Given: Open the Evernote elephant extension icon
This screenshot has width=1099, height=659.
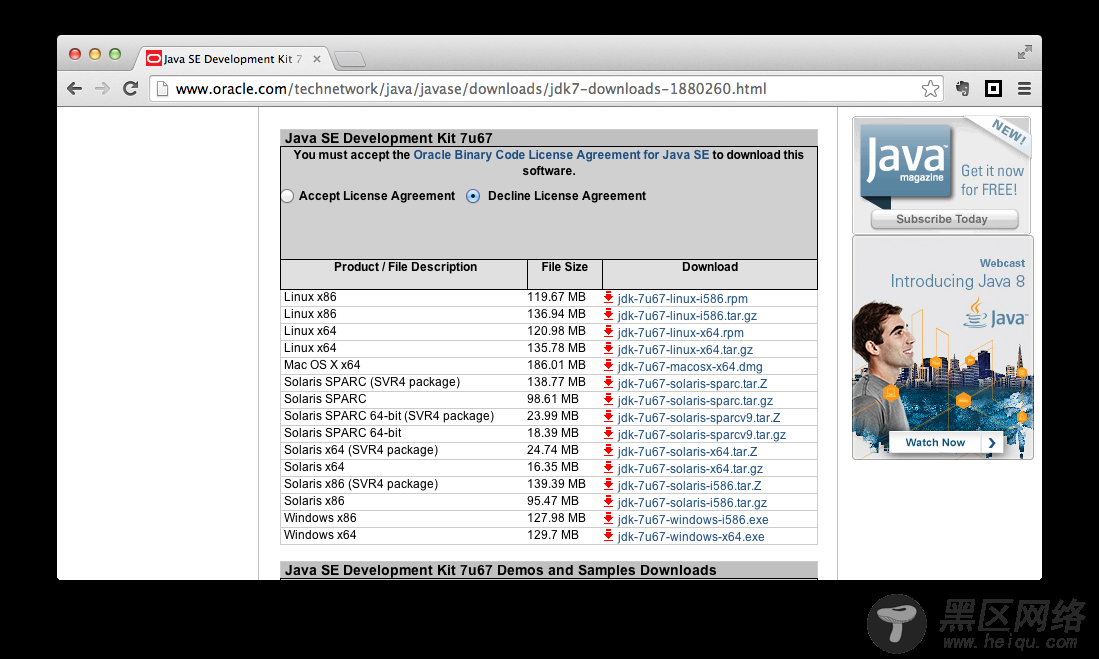Looking at the screenshot, I should click(x=962, y=88).
